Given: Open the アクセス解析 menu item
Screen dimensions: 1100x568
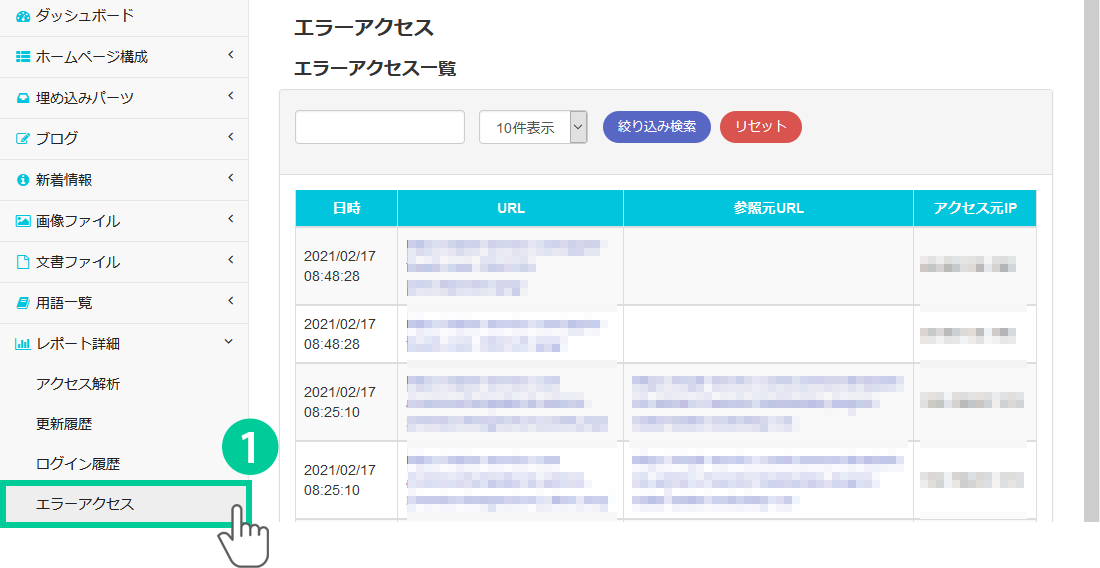Looking at the screenshot, I should (78, 384).
